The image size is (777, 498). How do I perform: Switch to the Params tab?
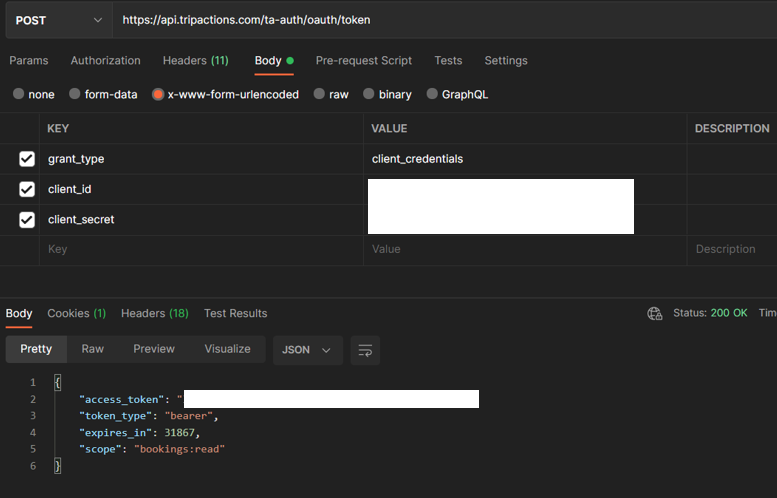click(29, 60)
